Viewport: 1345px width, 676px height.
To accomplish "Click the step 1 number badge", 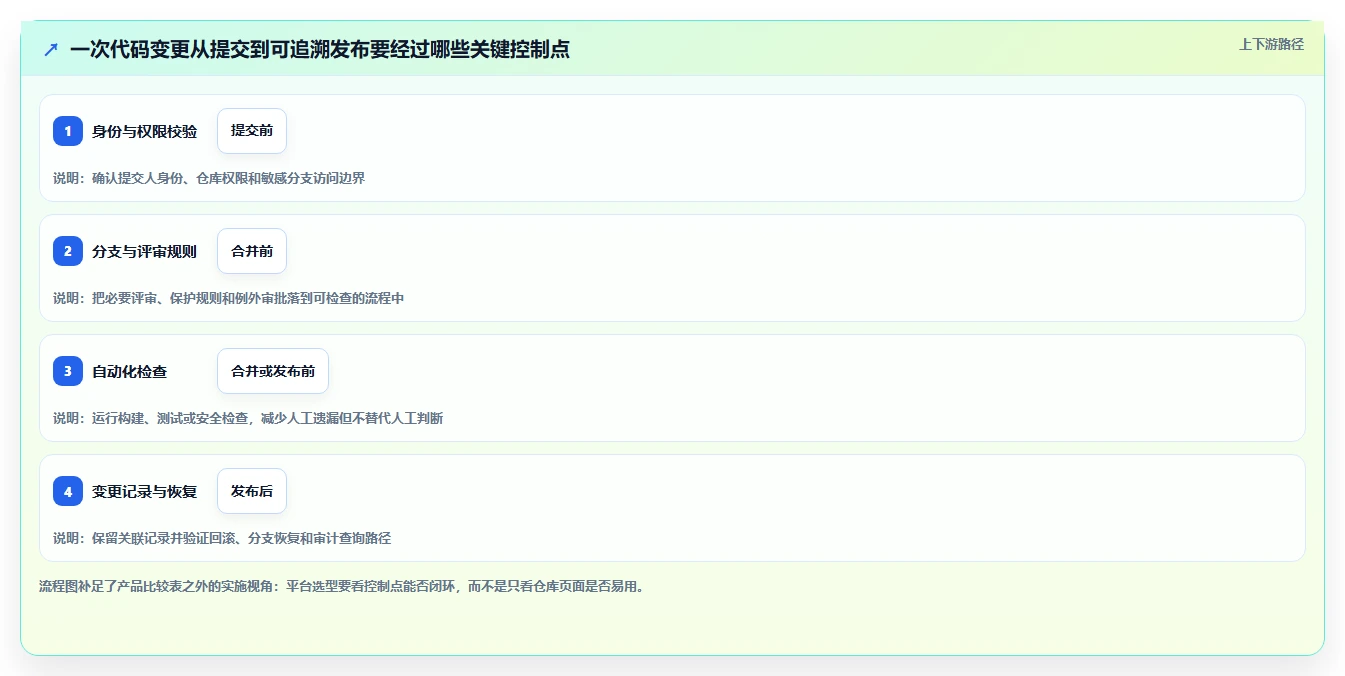I will click(68, 131).
